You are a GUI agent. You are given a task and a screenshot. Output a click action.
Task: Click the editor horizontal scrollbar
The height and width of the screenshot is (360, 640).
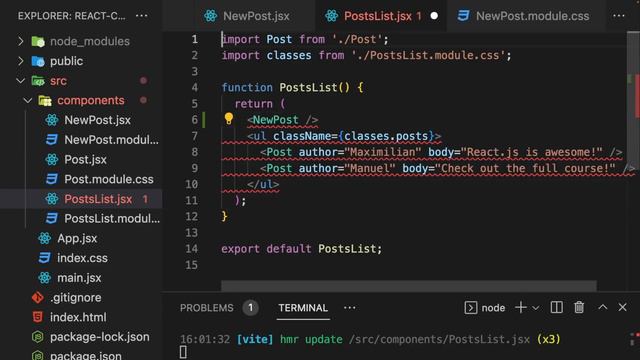pos(409,285)
